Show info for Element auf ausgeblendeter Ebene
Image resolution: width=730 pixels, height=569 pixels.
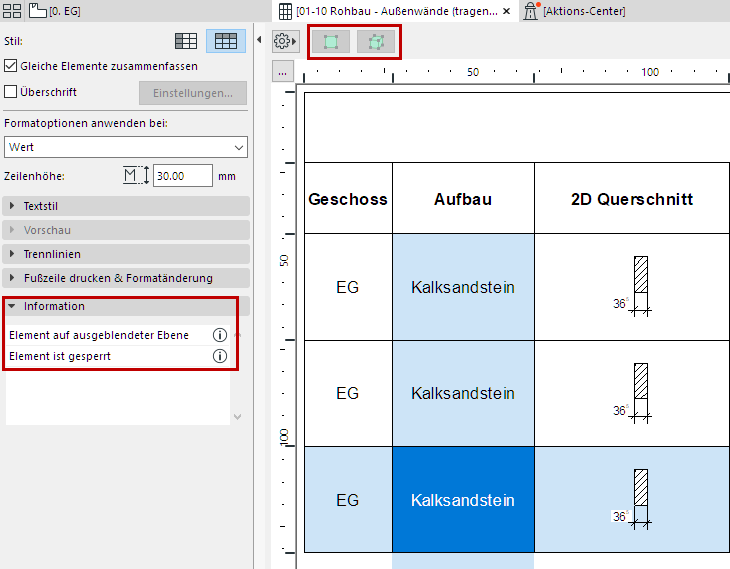[220, 335]
